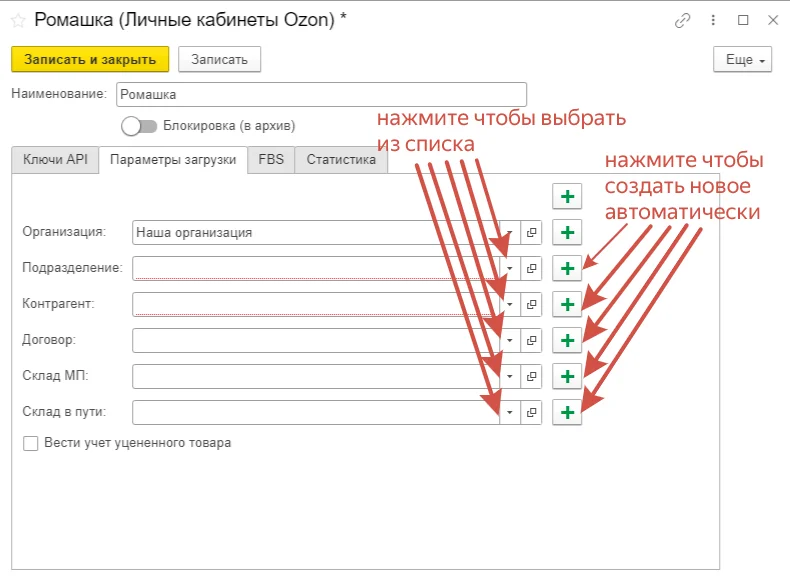Expand the Склад в пути dropdown

[510, 412]
